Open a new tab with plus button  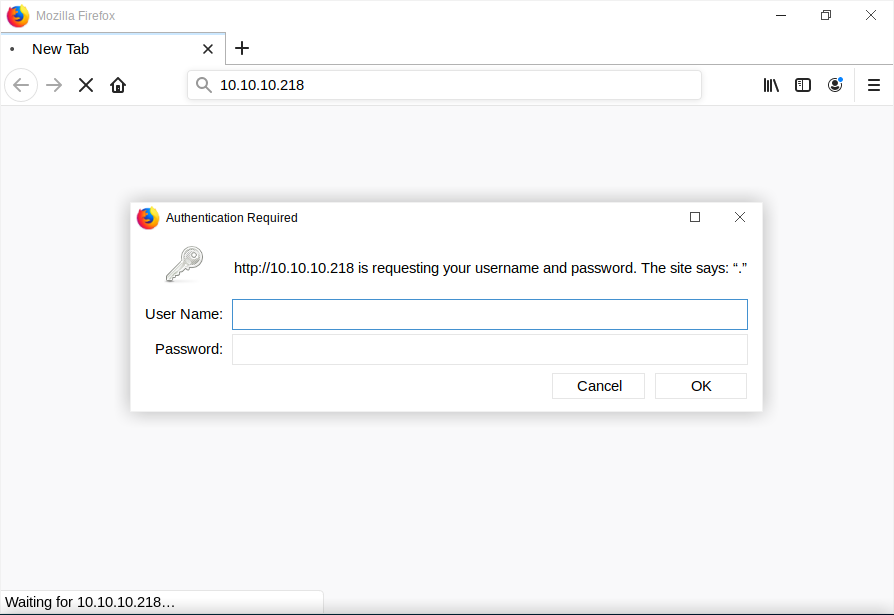242,48
